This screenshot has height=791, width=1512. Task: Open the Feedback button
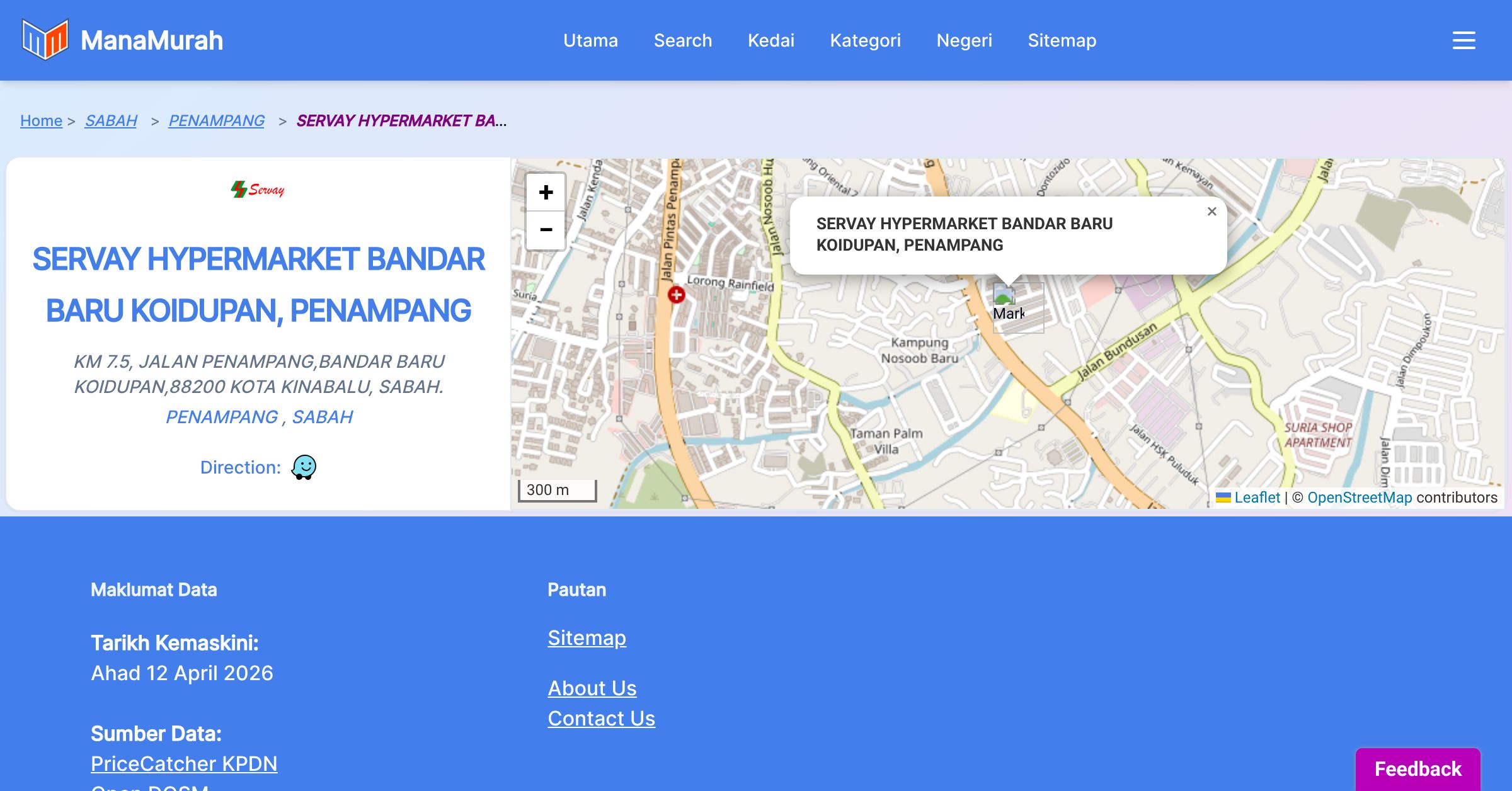pos(1417,768)
